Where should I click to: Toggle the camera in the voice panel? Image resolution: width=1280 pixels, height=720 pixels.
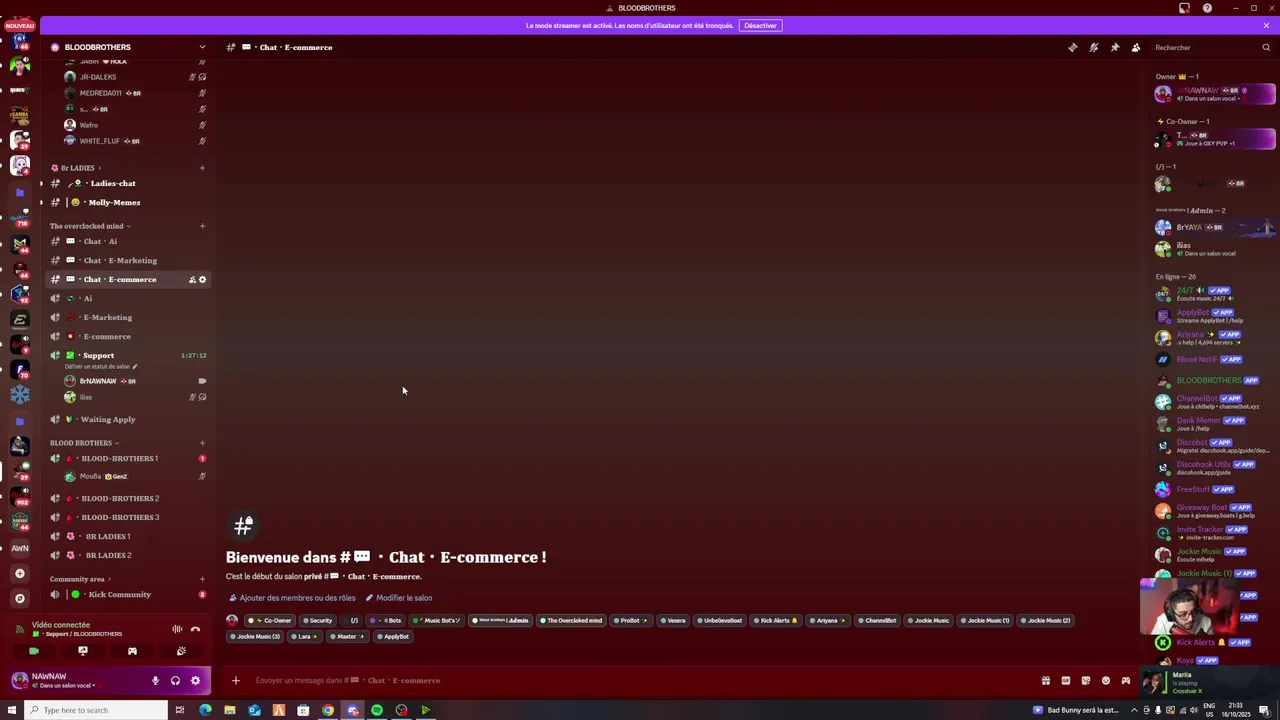pyautogui.click(x=34, y=651)
